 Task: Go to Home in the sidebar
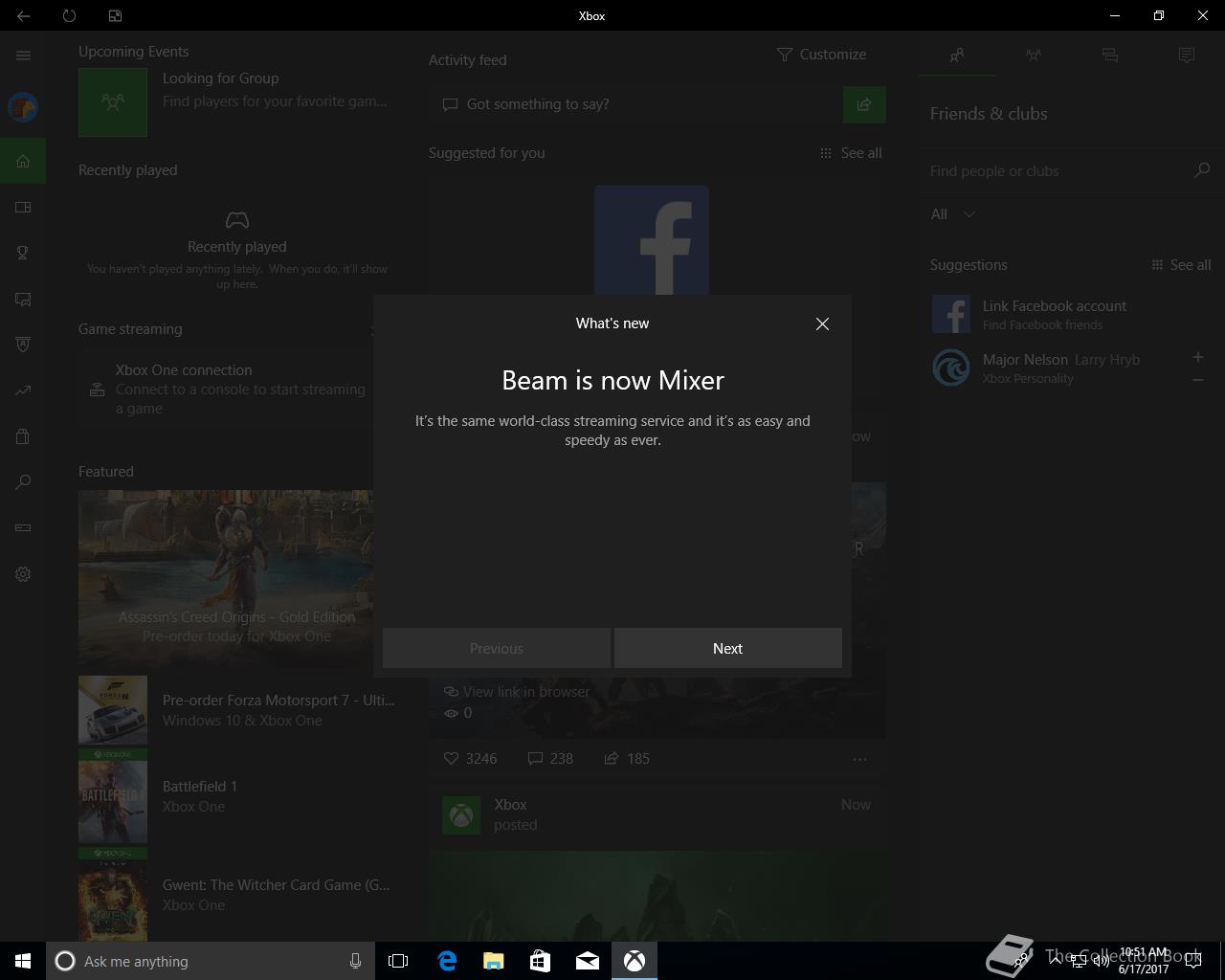point(23,161)
